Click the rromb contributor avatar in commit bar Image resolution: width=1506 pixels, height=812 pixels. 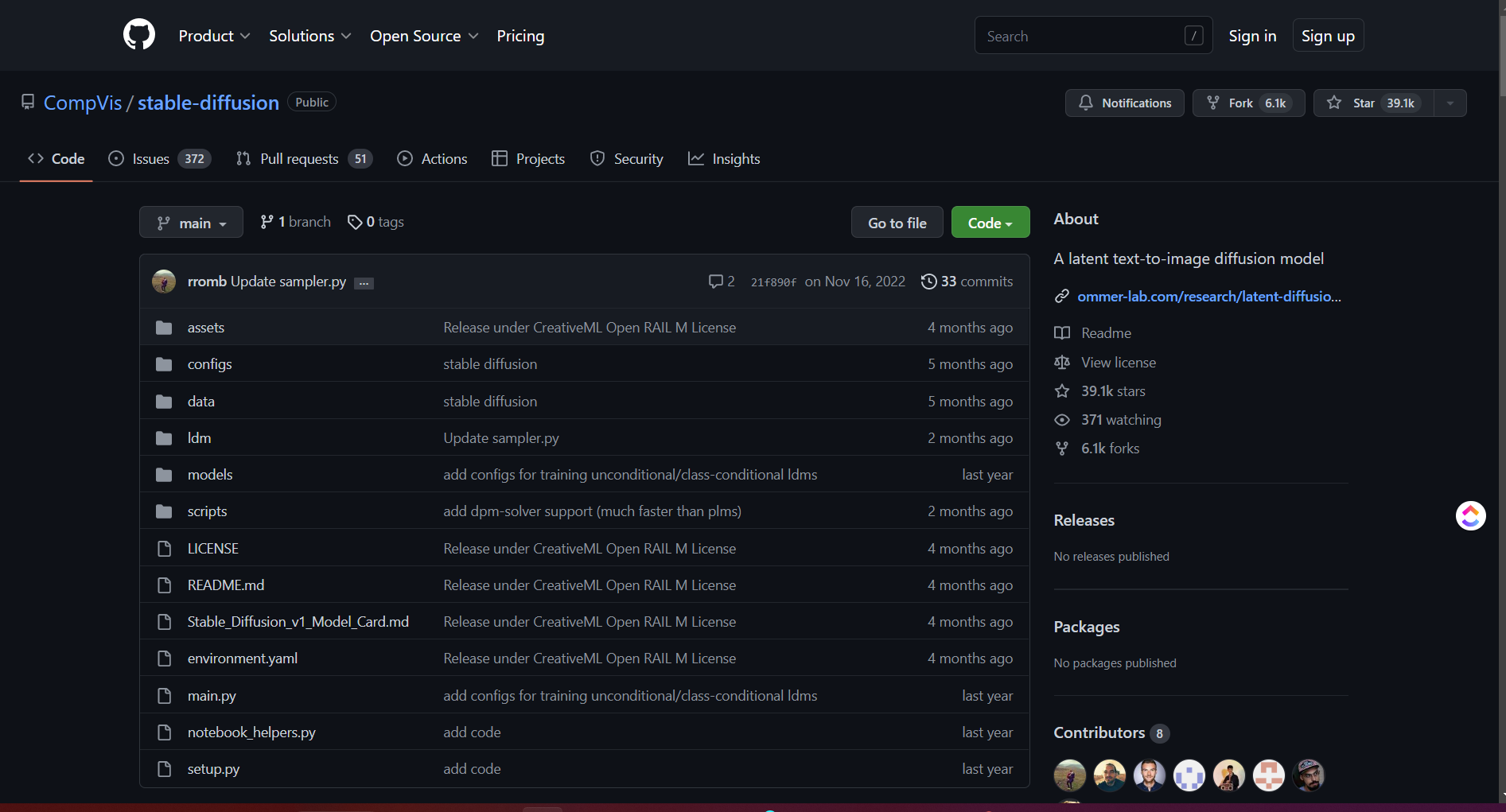click(x=164, y=282)
